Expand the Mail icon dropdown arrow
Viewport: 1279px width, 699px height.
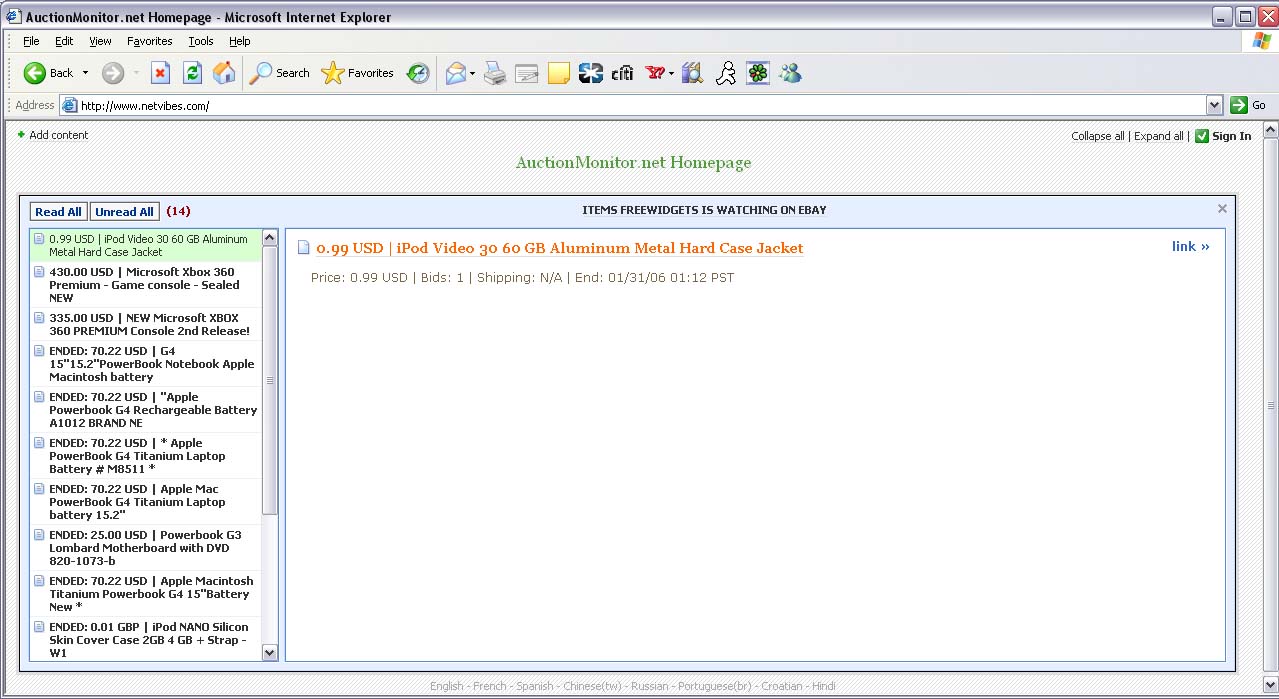[x=472, y=73]
